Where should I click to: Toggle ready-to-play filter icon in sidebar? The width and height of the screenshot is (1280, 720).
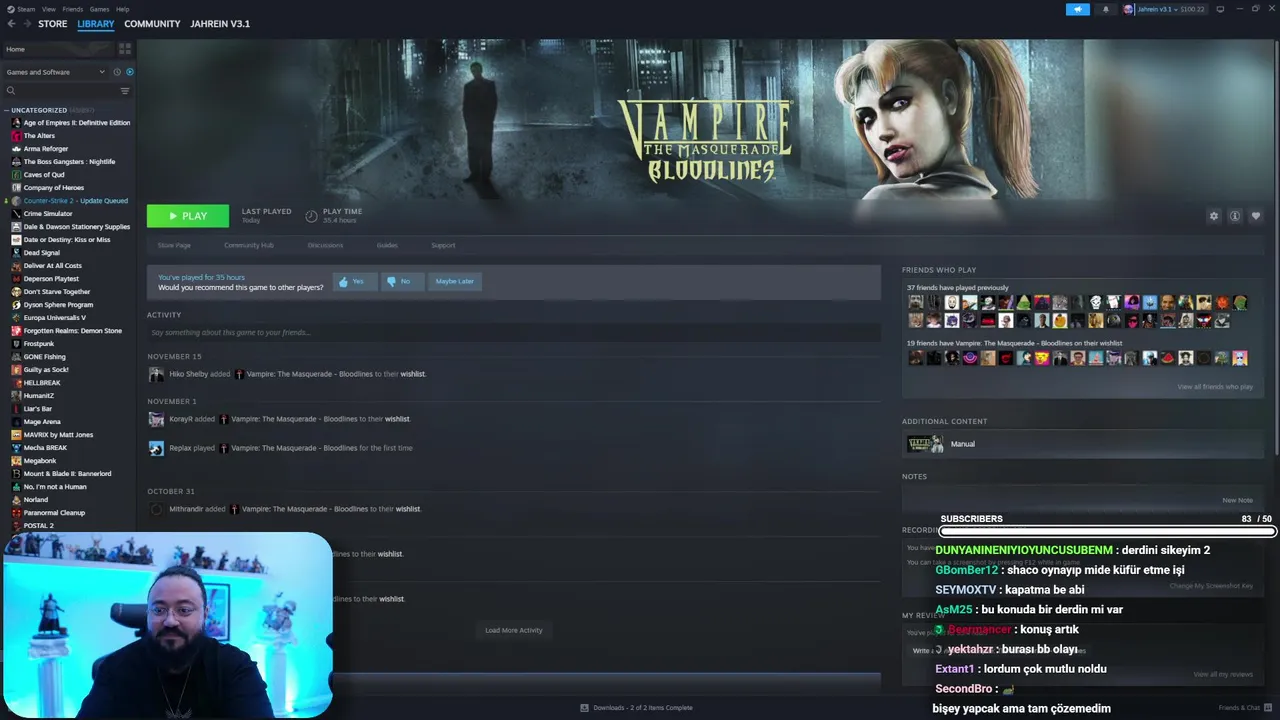(x=130, y=72)
